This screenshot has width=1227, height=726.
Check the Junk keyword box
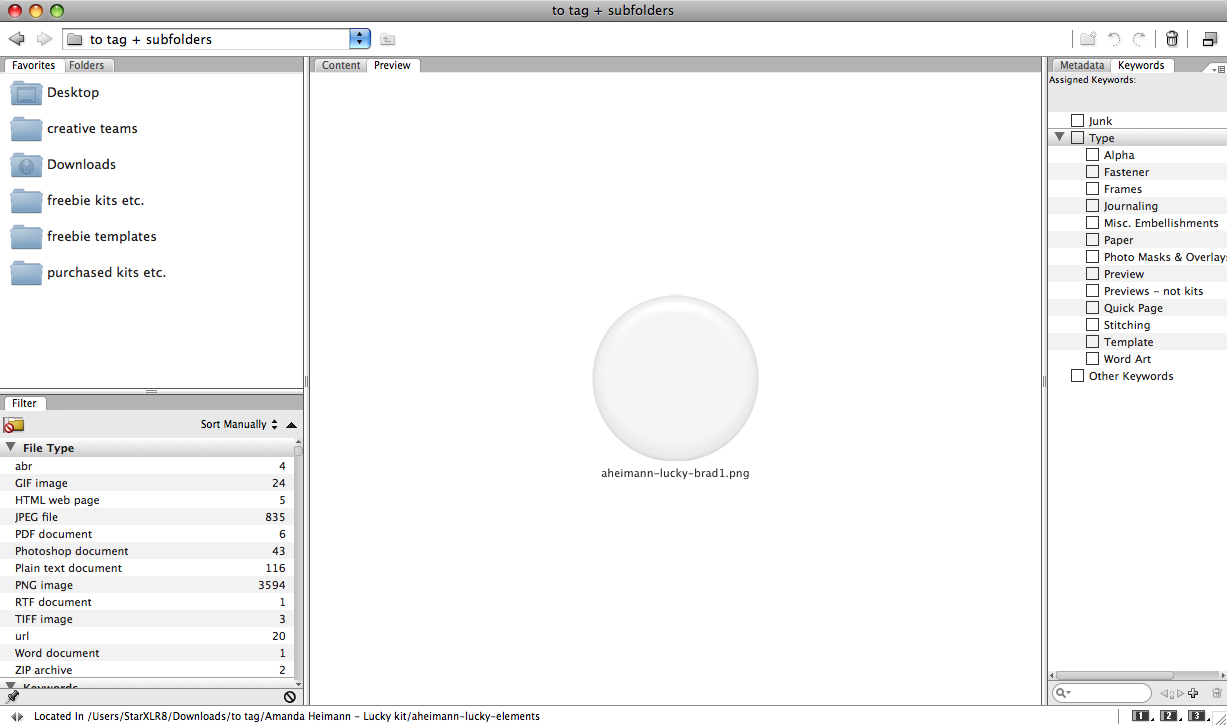click(x=1077, y=121)
